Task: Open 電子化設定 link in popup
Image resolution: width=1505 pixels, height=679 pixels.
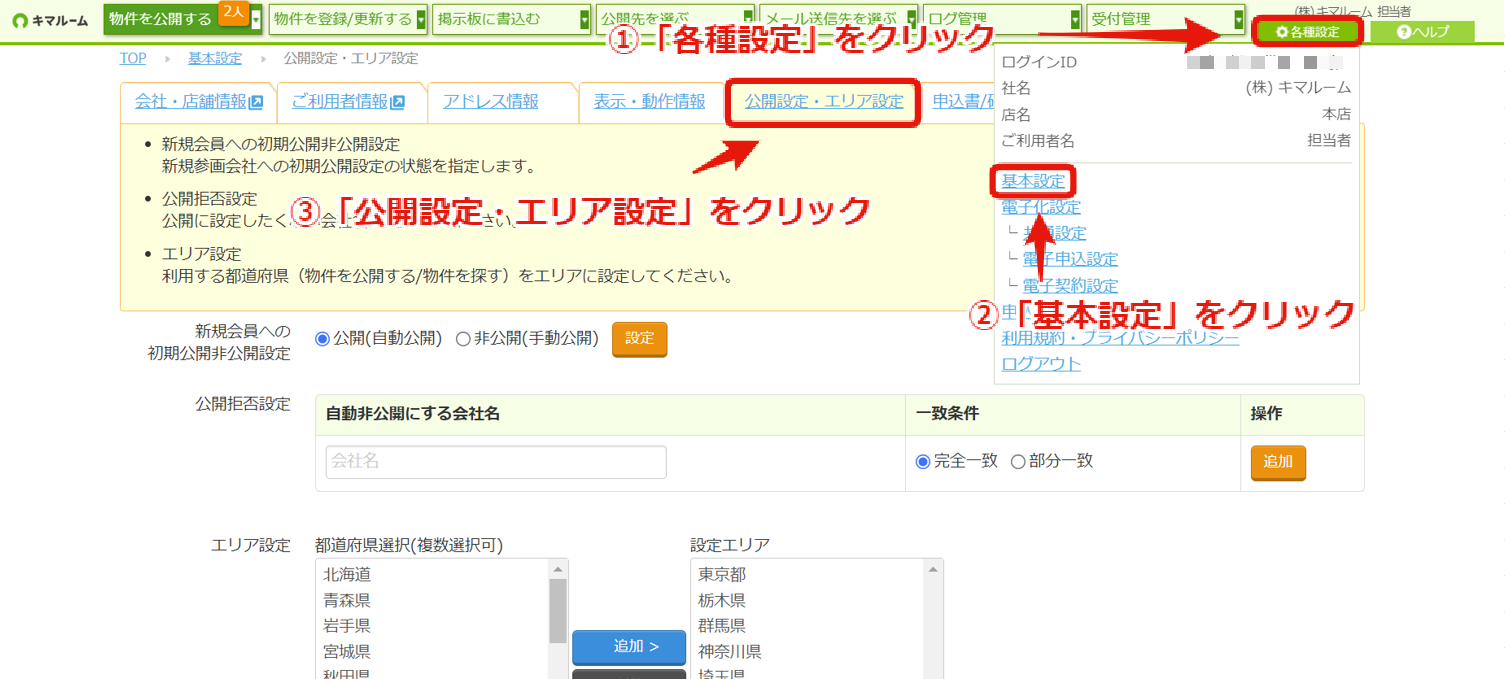Action: (1041, 207)
